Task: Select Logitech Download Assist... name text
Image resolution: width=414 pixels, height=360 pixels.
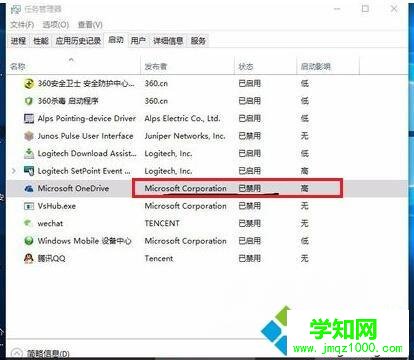Action: click(x=87, y=153)
